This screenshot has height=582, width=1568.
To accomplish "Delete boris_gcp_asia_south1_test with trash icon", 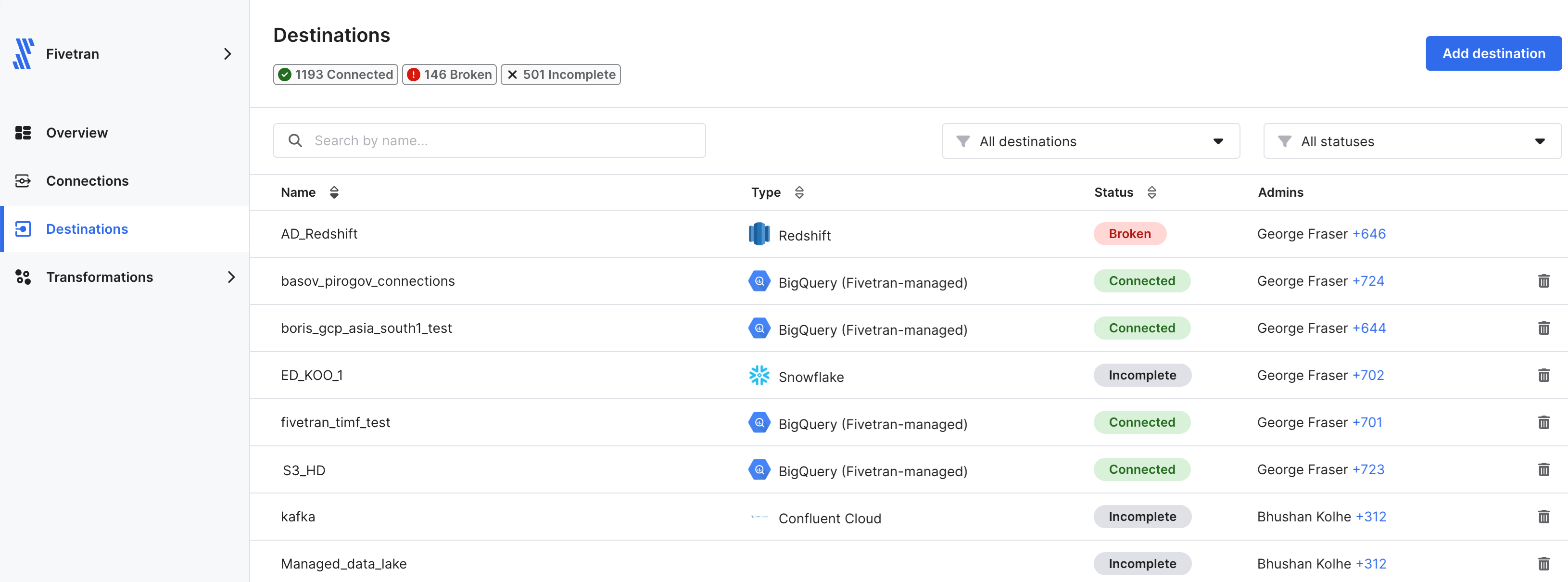I will pyautogui.click(x=1543, y=328).
